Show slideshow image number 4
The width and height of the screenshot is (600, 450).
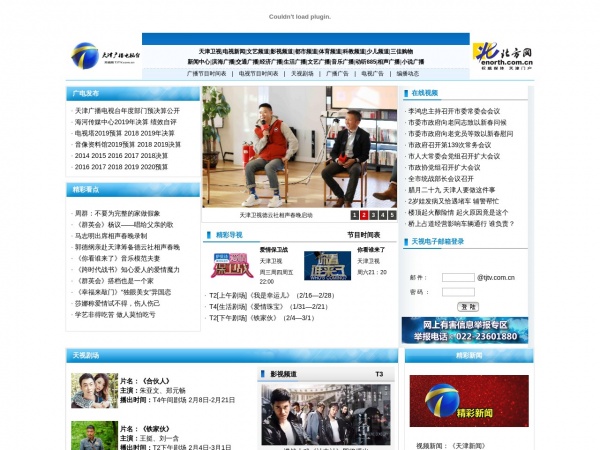click(383, 215)
